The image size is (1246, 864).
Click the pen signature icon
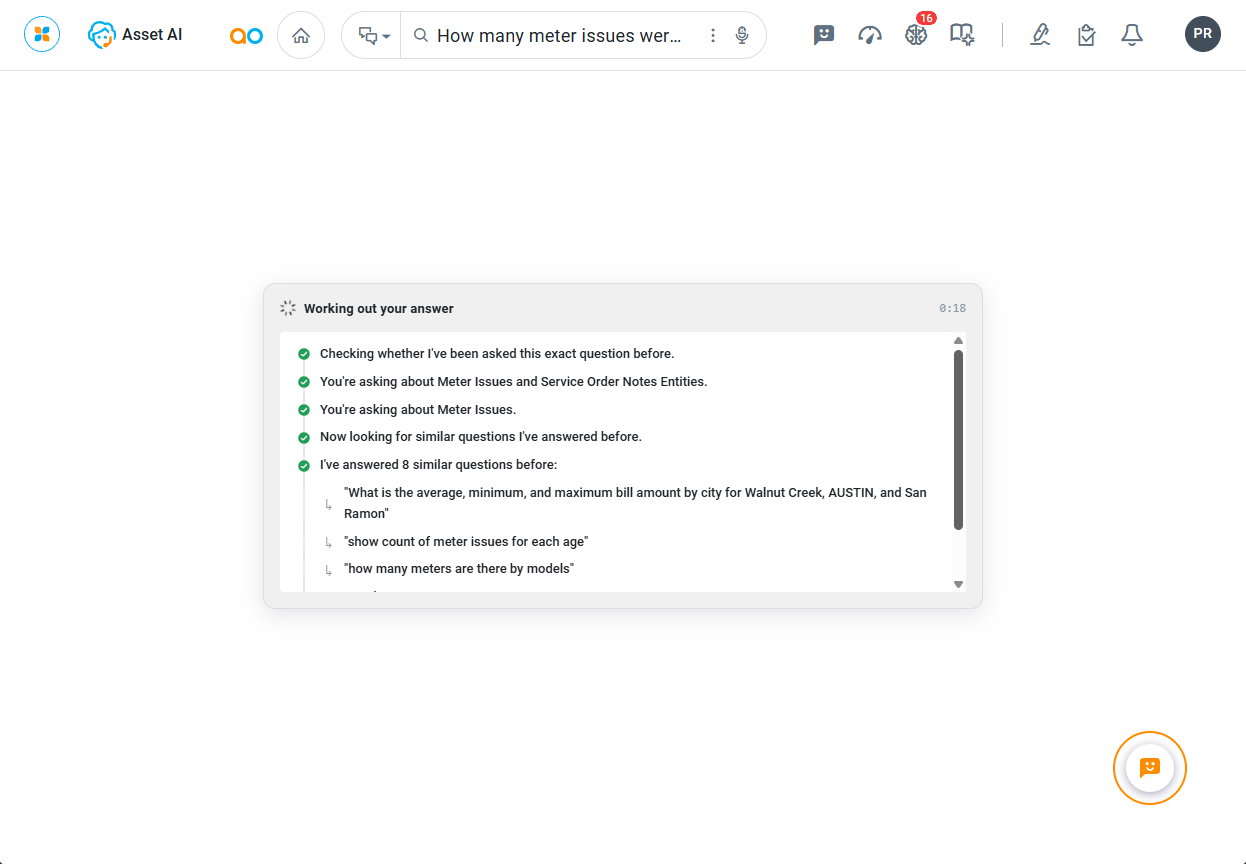point(1040,35)
